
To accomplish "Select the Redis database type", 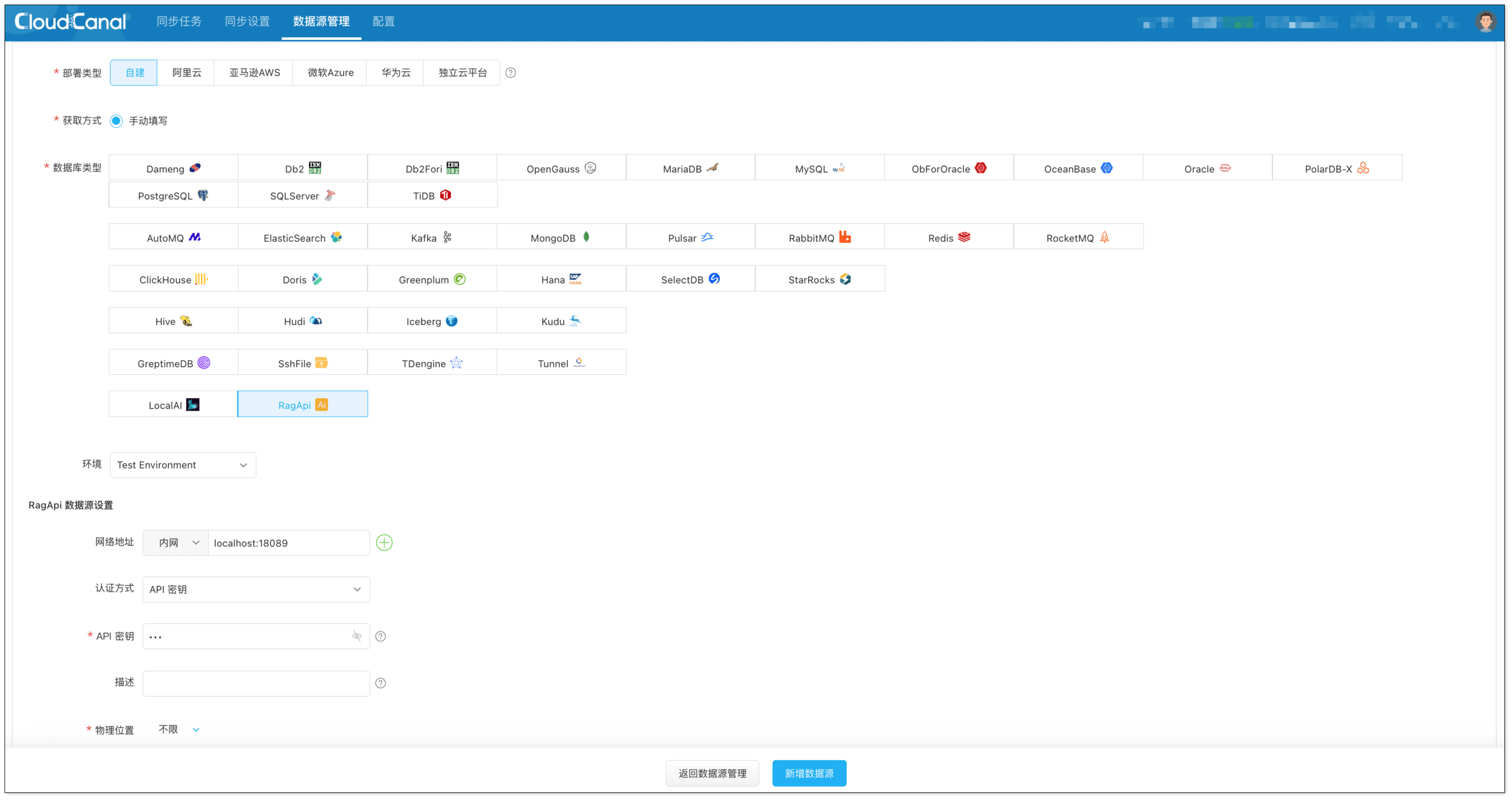I will (949, 237).
